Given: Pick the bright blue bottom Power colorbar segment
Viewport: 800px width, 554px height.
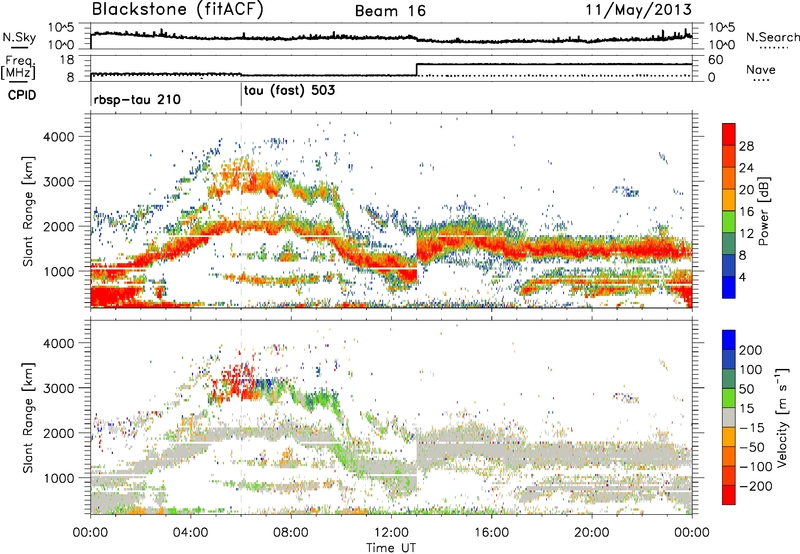Looking at the screenshot, I should click(x=729, y=287).
